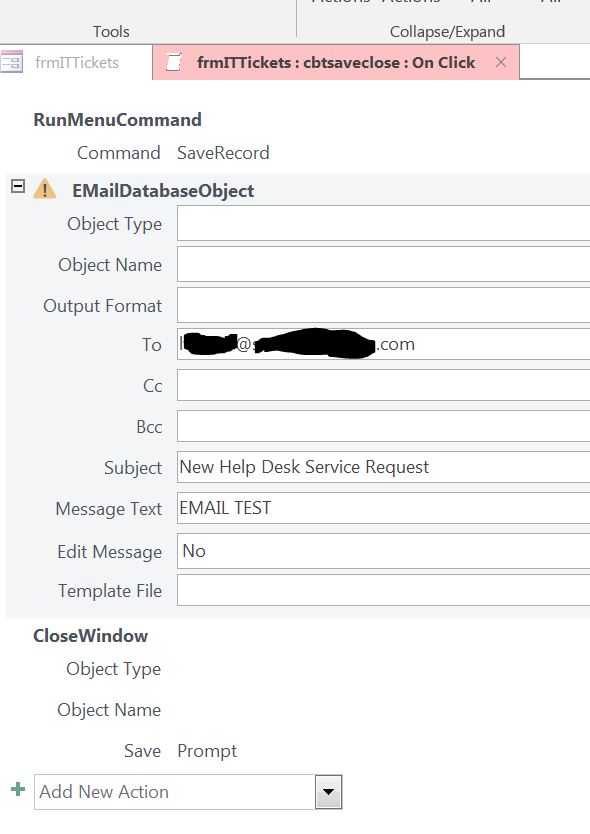Select the cbtsaveclose On Click macro tab
This screenshot has height=834, width=590.
(x=336, y=63)
